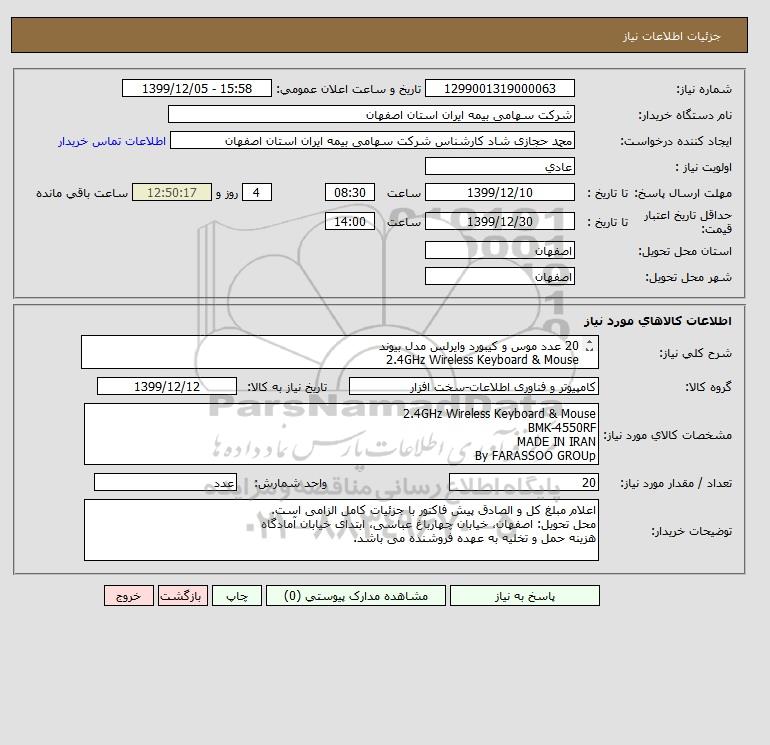
Task: Open اطلاعات تماس خریدار link
Action: click(x=112, y=141)
